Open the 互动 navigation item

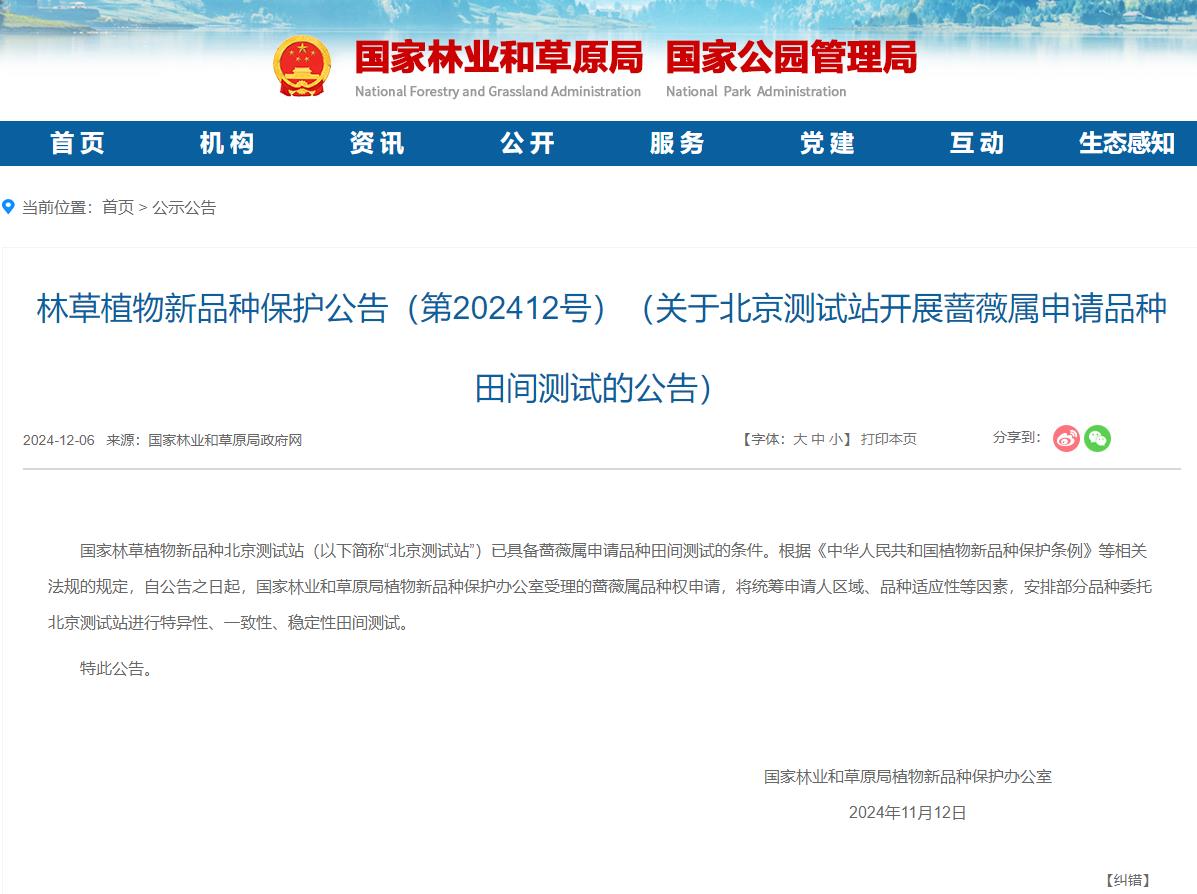click(977, 143)
